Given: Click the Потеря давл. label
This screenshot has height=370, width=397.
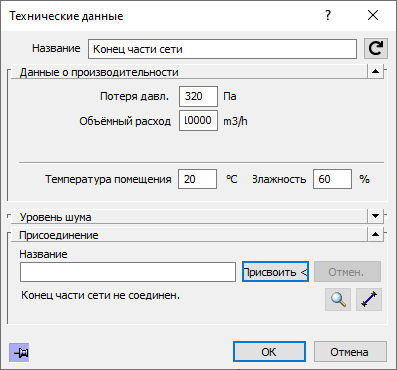Looking at the screenshot, I should pyautogui.click(x=134, y=96).
